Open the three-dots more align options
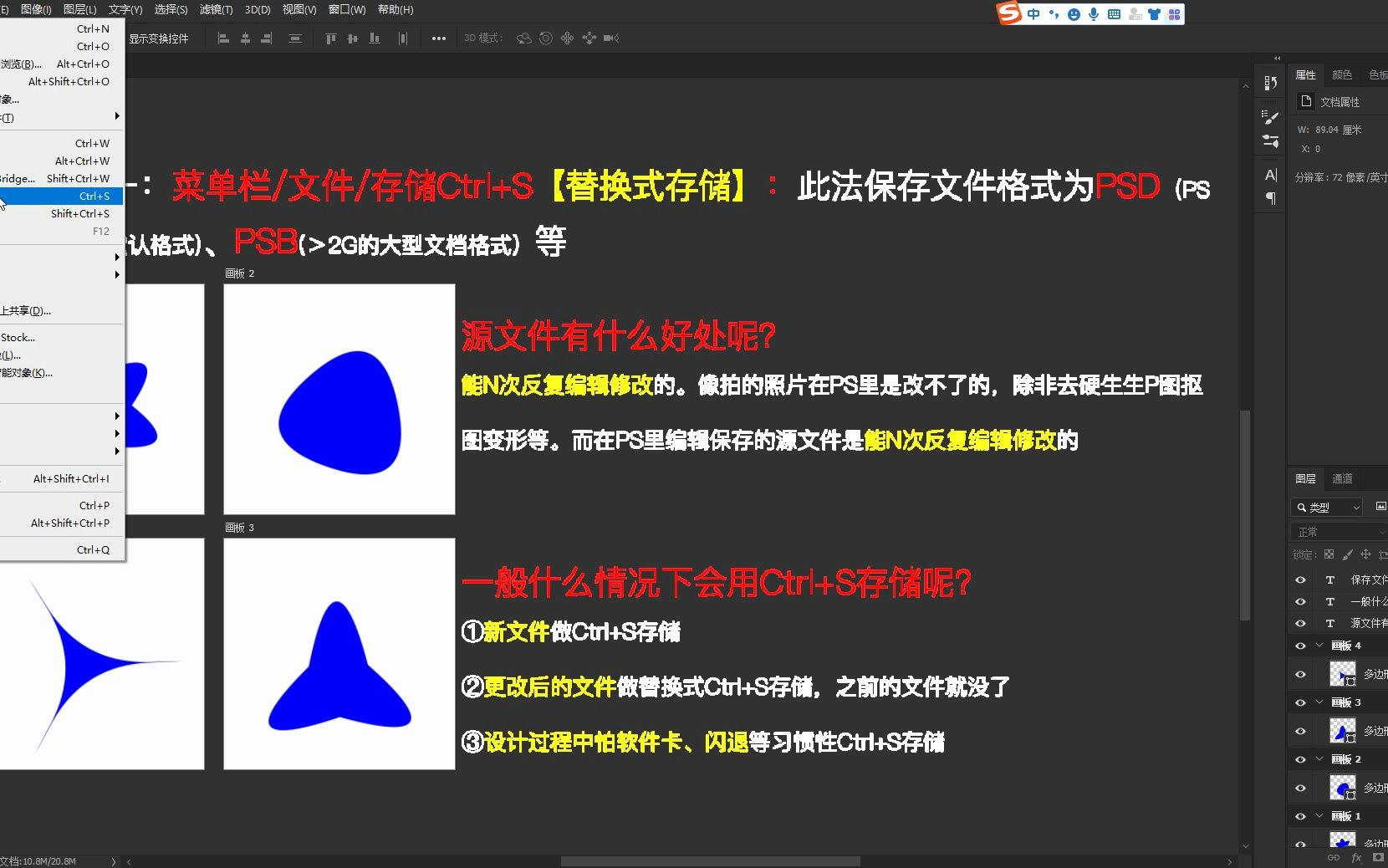The height and width of the screenshot is (868, 1388). [439, 38]
